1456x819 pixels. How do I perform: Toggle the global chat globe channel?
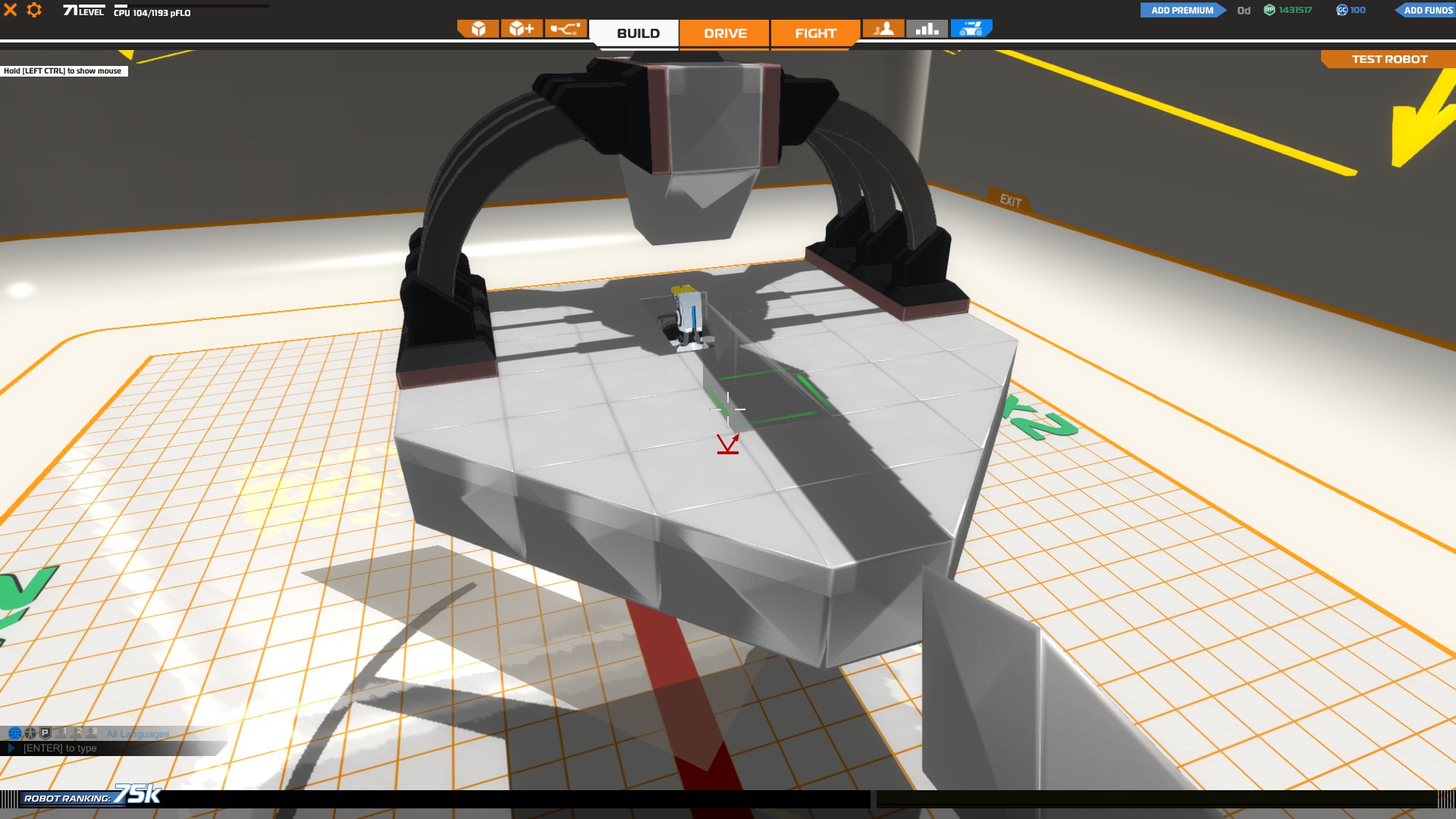(14, 733)
